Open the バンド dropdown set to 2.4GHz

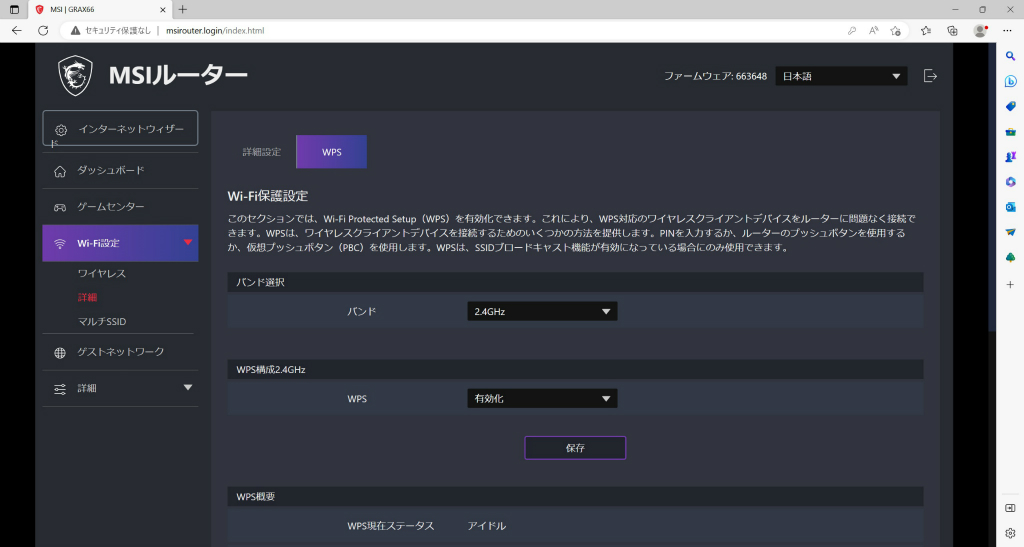[542, 311]
